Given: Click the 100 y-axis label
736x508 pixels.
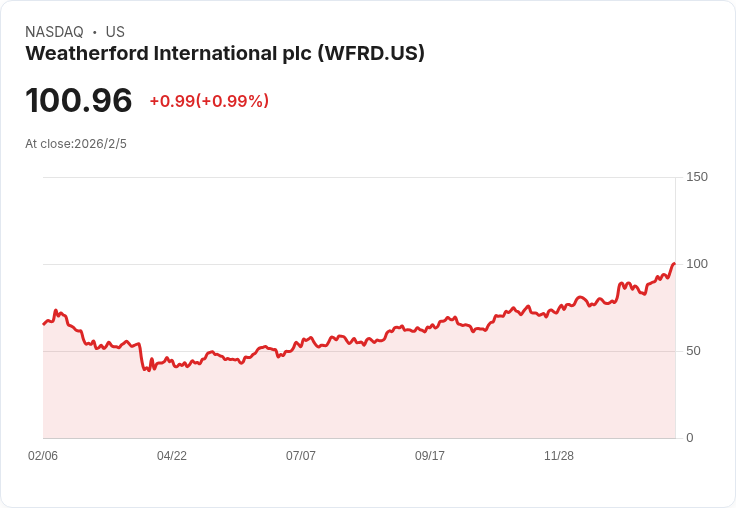Looking at the screenshot, I should 697,264.
